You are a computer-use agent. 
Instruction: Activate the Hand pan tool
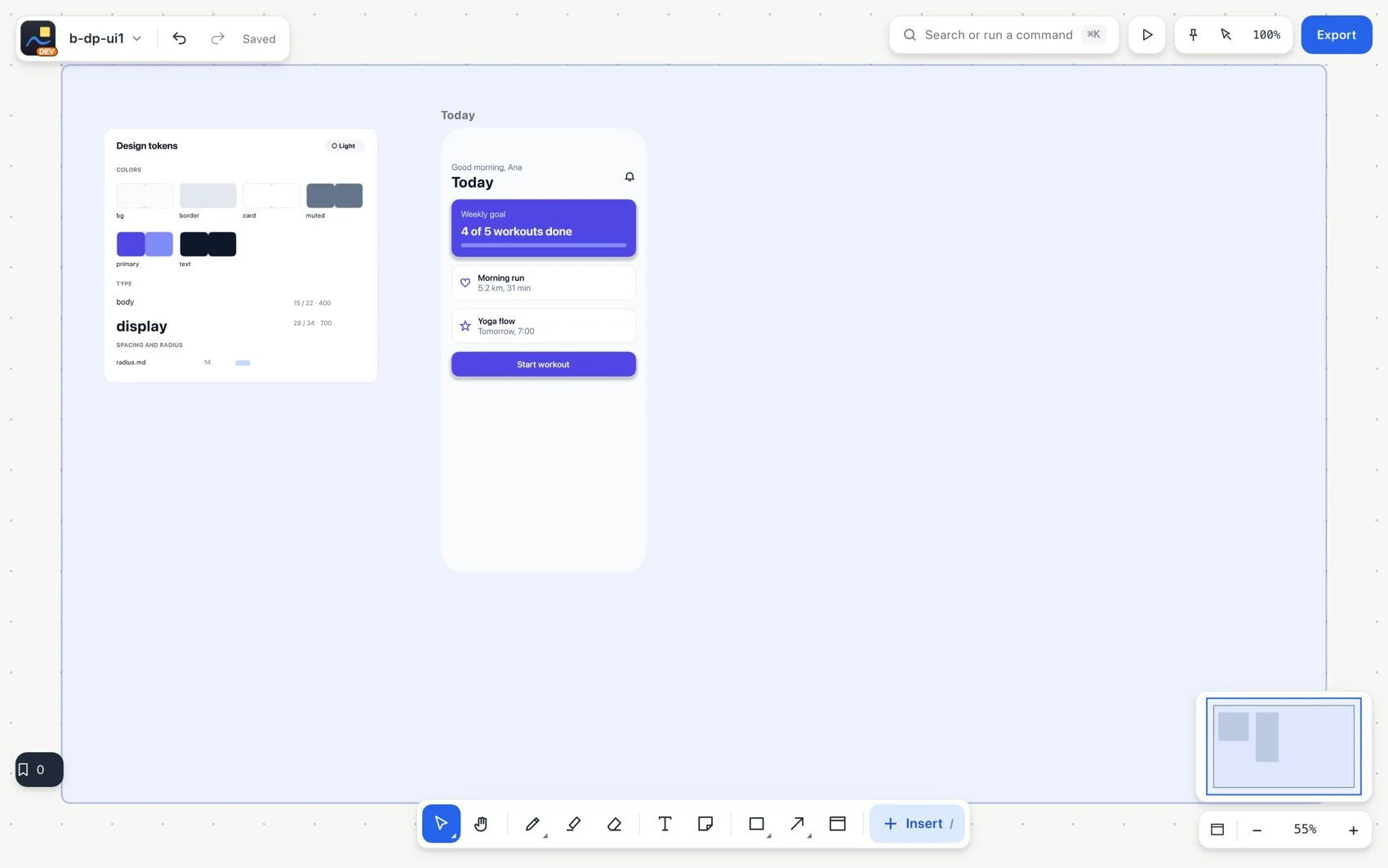point(481,823)
